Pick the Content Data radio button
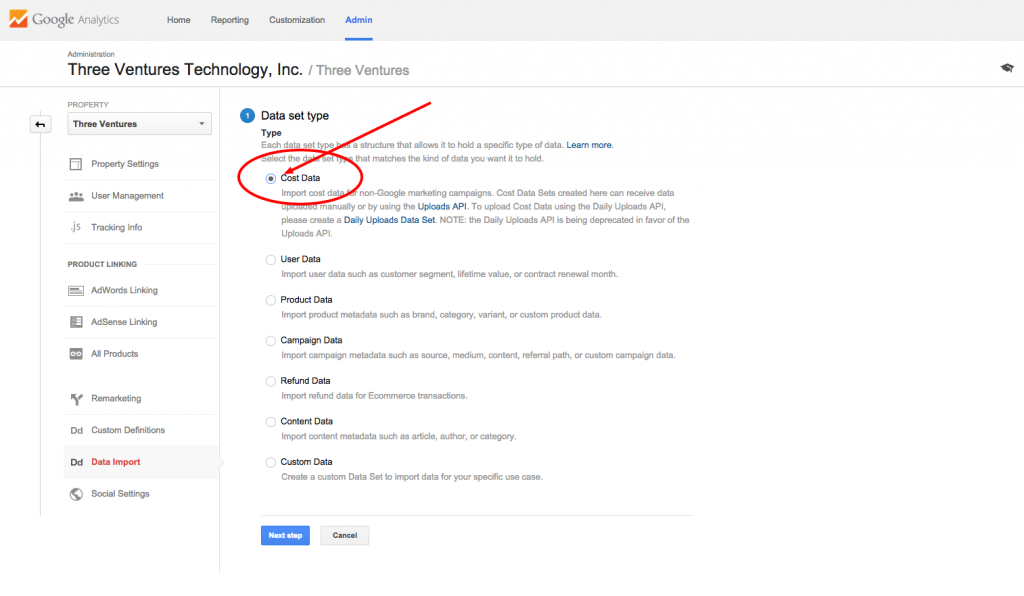Image resolution: width=1024 pixels, height=596 pixels. [270, 422]
